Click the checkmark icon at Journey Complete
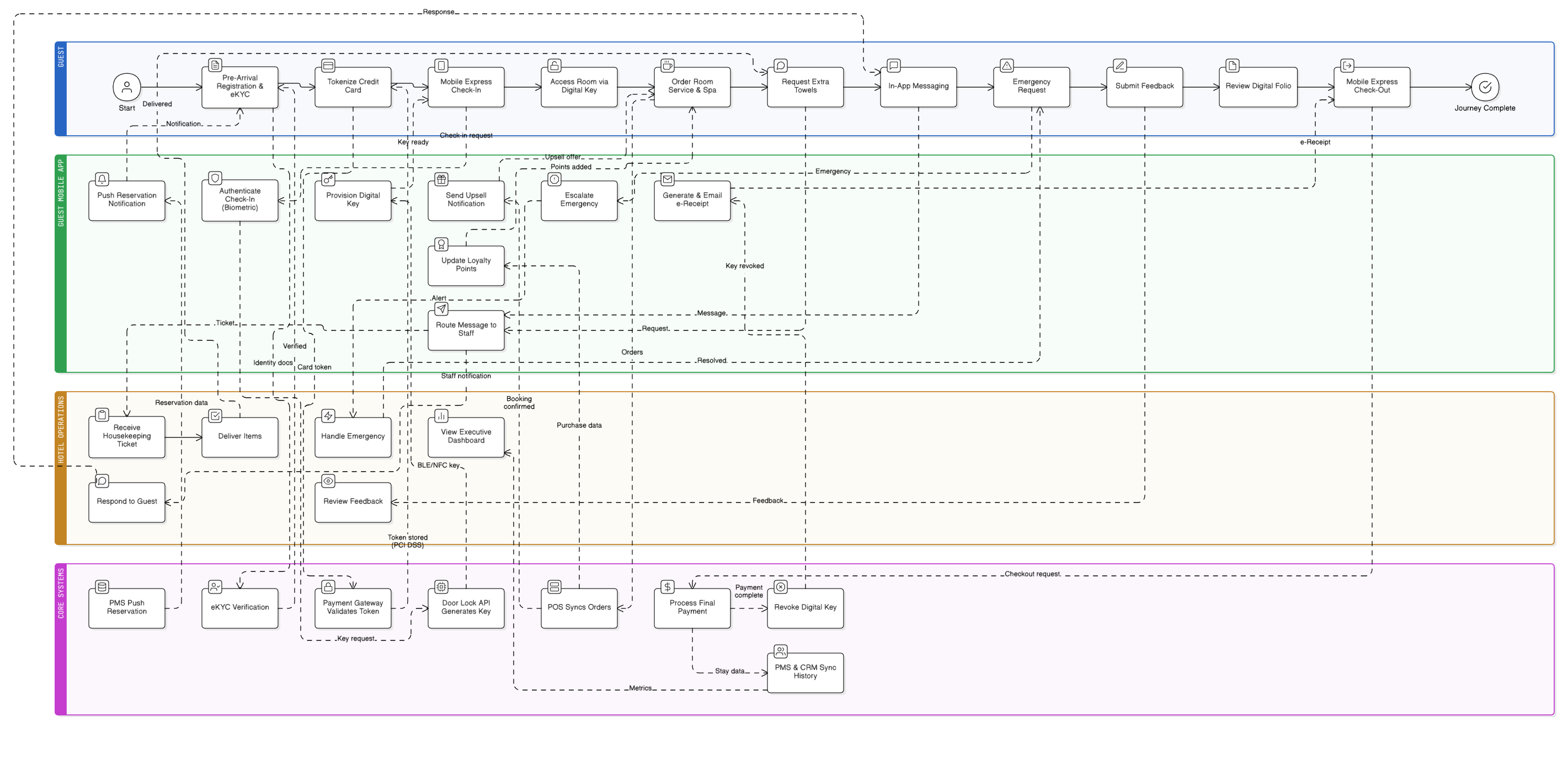This screenshot has height=759, width=1568. (x=1485, y=88)
